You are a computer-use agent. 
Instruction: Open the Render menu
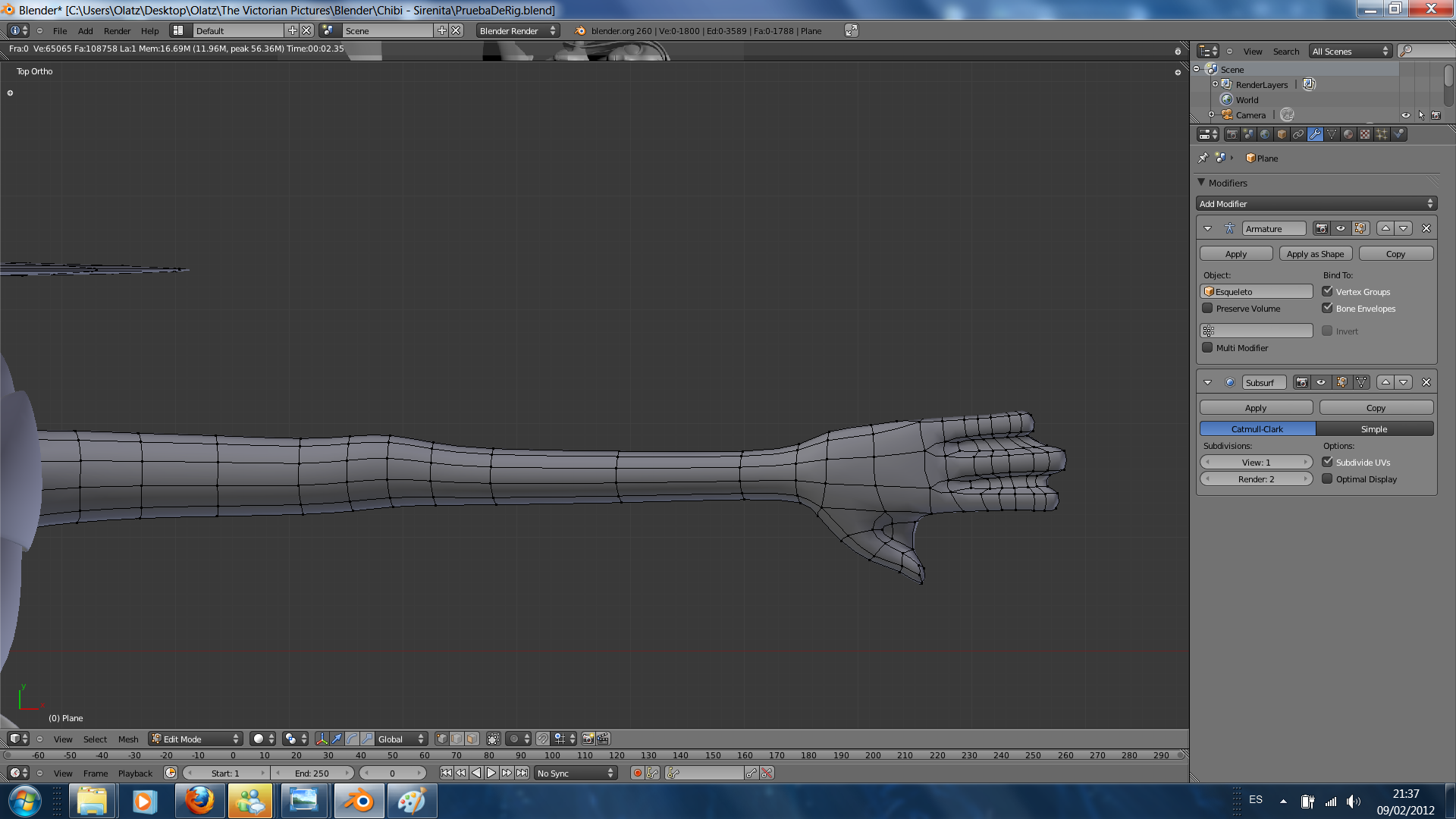117,31
